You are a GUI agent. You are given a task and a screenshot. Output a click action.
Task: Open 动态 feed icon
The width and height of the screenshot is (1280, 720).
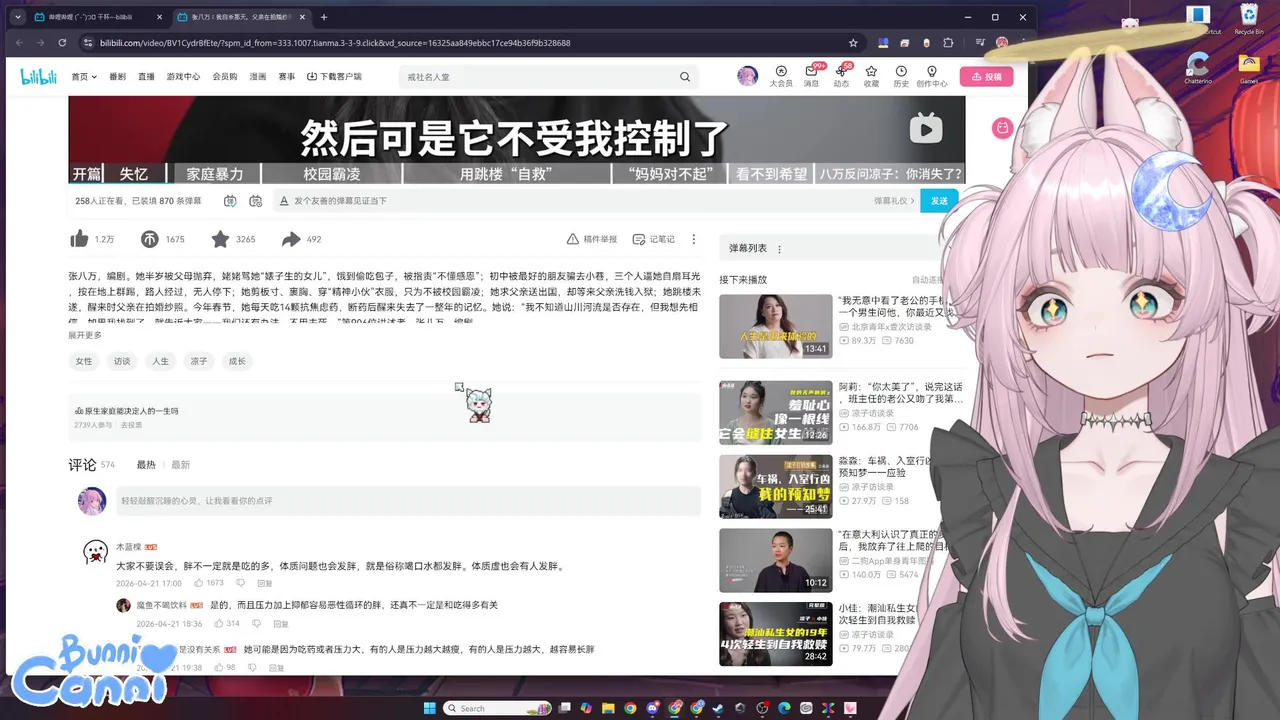841,76
